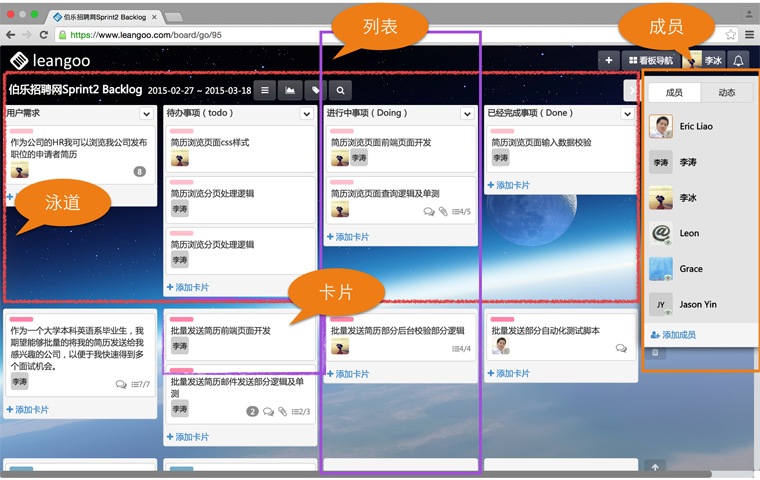This screenshot has width=760, height=480.
Task: Click the plus button in top navigation
Action: (608, 61)
